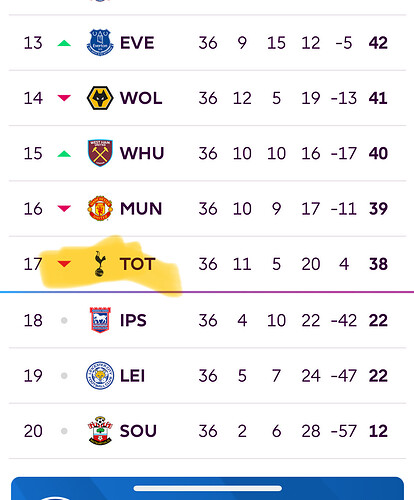414x500 pixels.
Task: Tap the Tottenham cockerel crest
Action: coord(100,264)
